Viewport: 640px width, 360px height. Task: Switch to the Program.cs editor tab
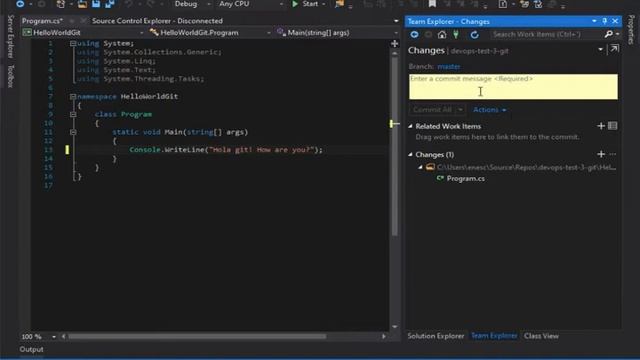[x=42, y=21]
